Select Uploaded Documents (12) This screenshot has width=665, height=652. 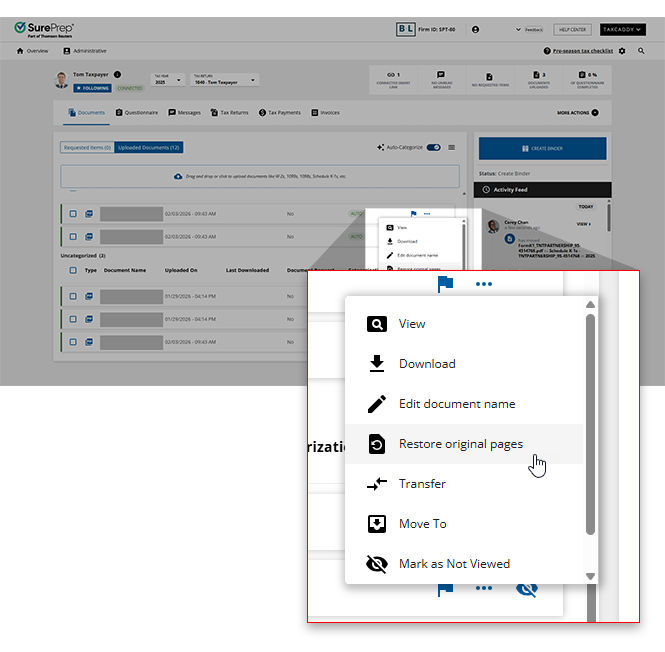tap(149, 148)
